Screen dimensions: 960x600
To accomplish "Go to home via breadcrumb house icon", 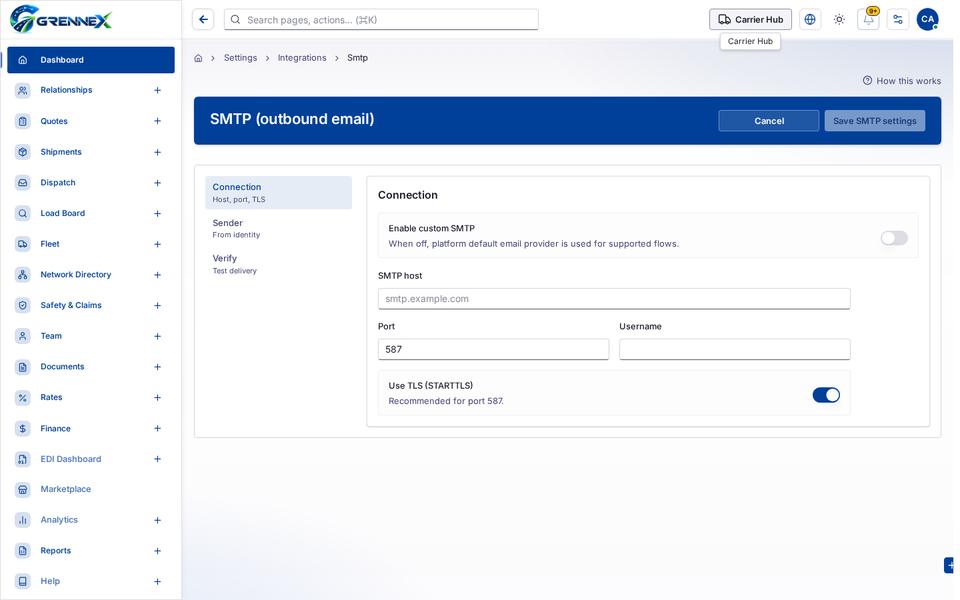I will 198,58.
